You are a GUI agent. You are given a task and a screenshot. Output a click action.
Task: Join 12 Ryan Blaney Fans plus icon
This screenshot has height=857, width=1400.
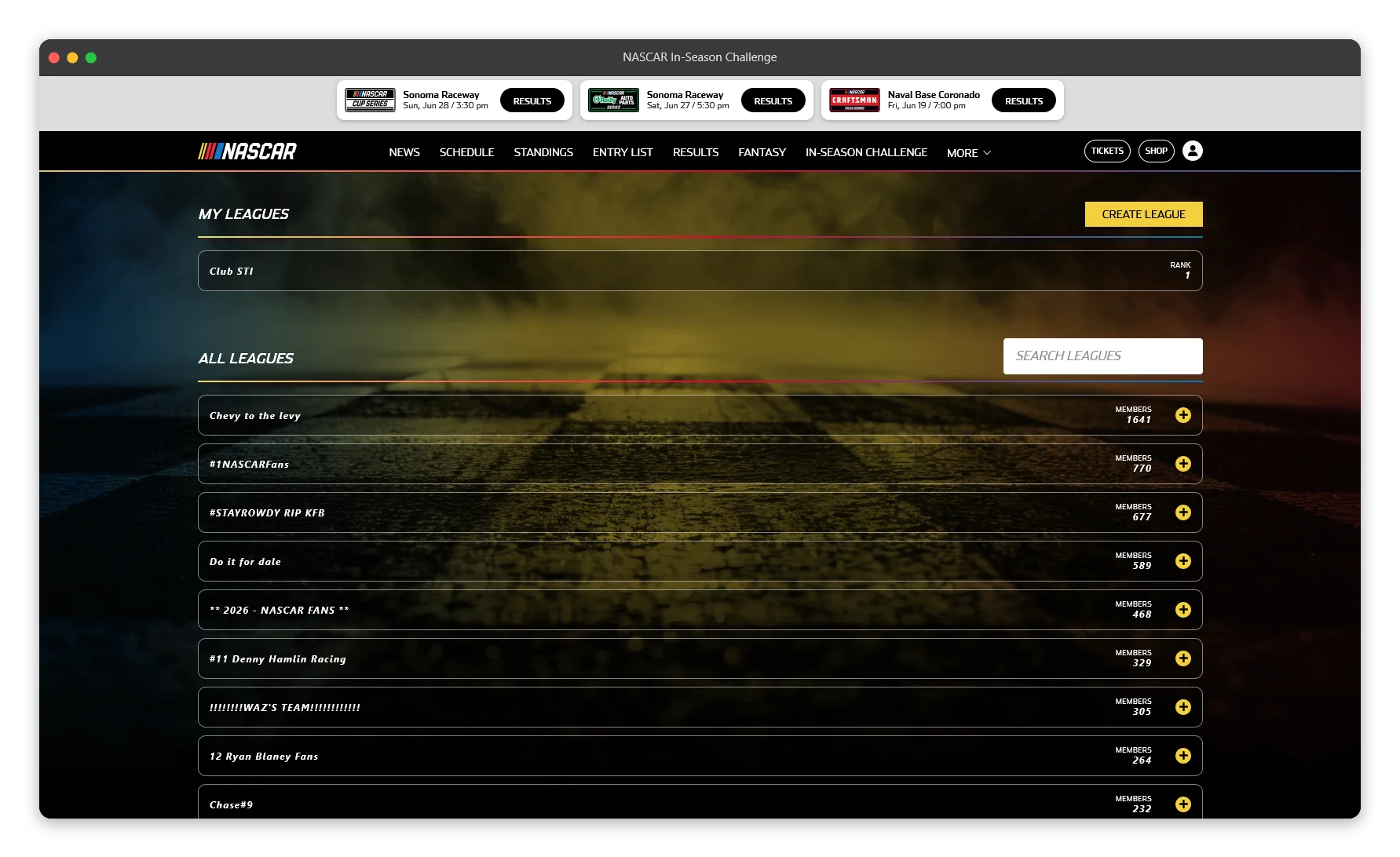click(x=1183, y=756)
